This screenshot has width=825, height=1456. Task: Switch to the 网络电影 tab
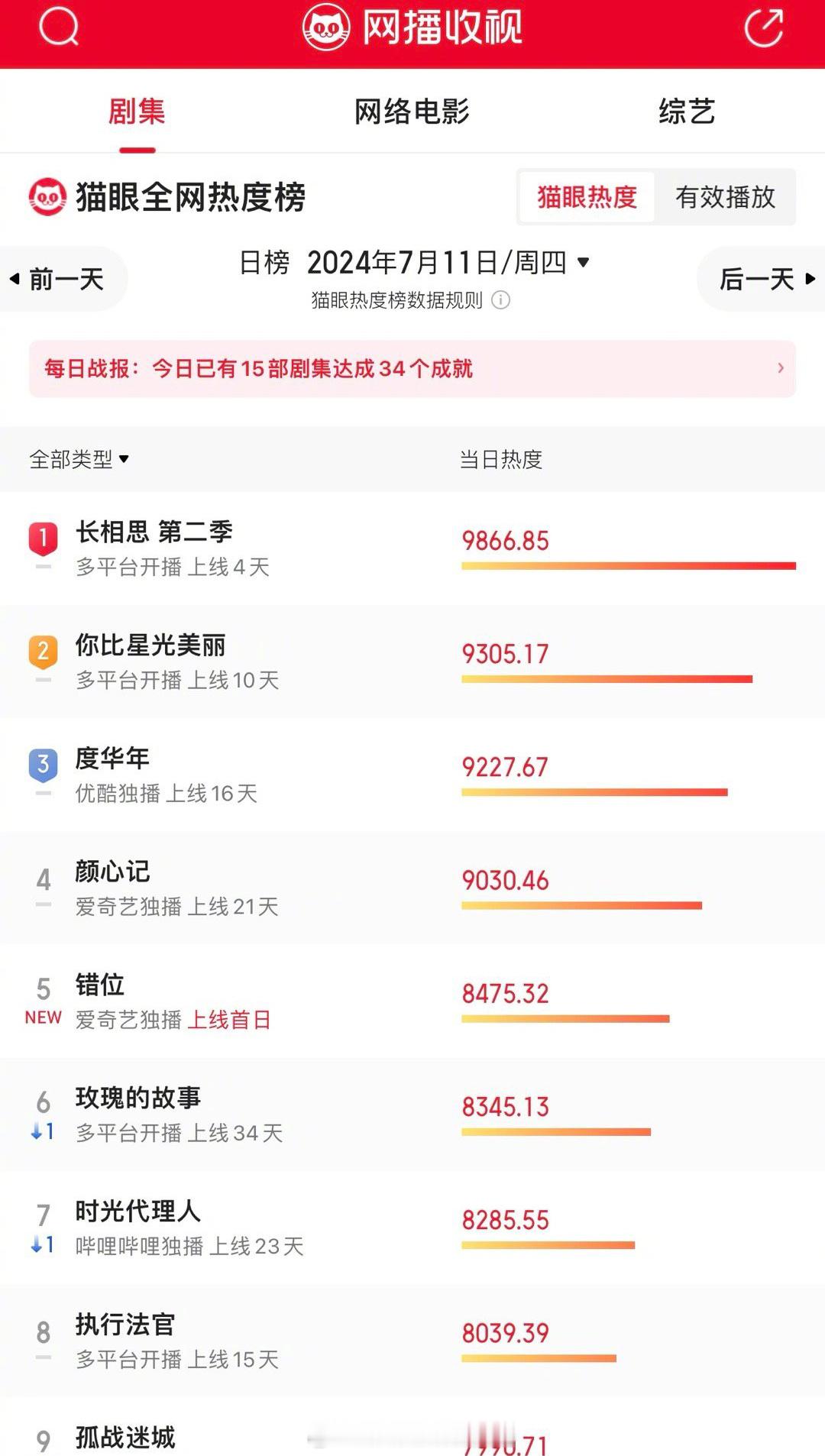412,112
